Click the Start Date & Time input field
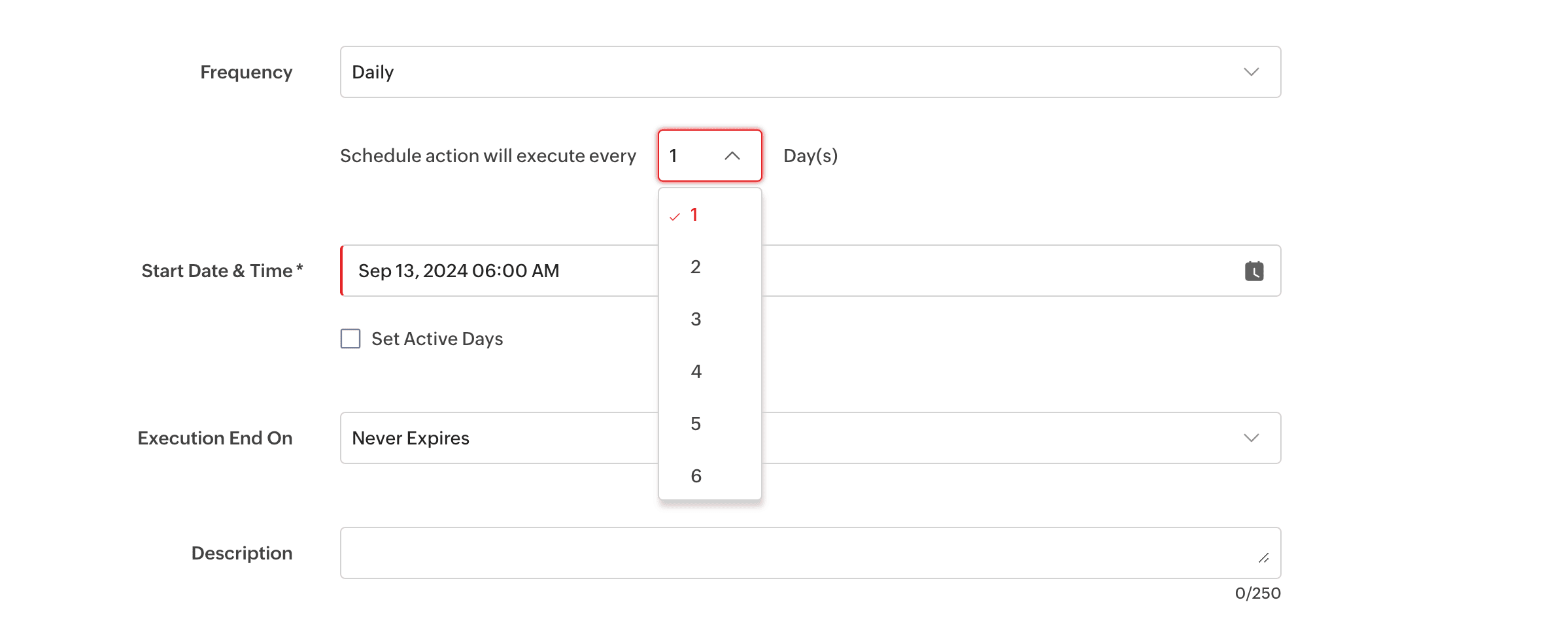Image resolution: width=1568 pixels, height=617 pixels. (x=497, y=271)
